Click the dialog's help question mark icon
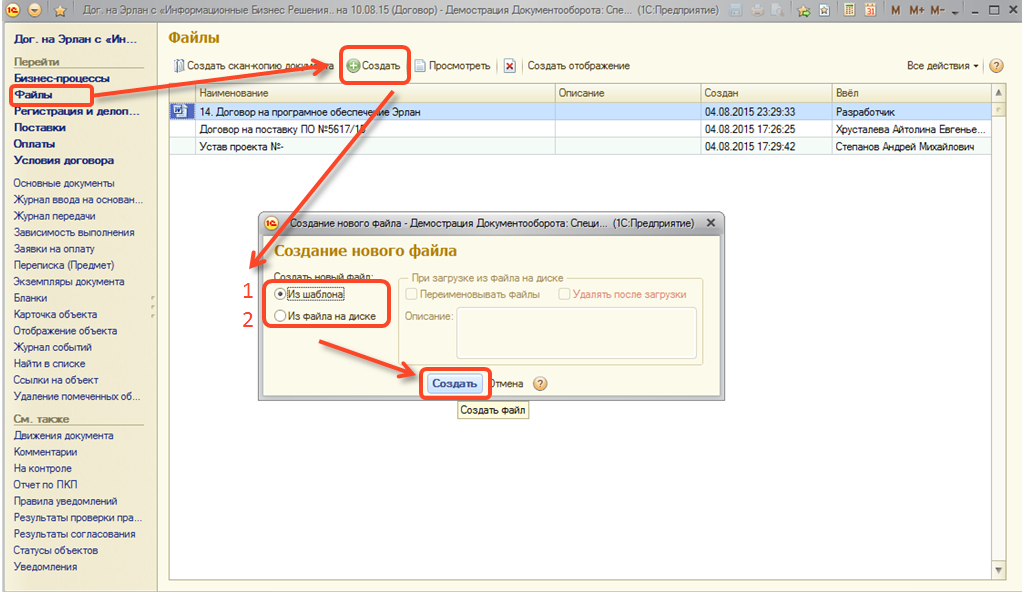 point(540,383)
